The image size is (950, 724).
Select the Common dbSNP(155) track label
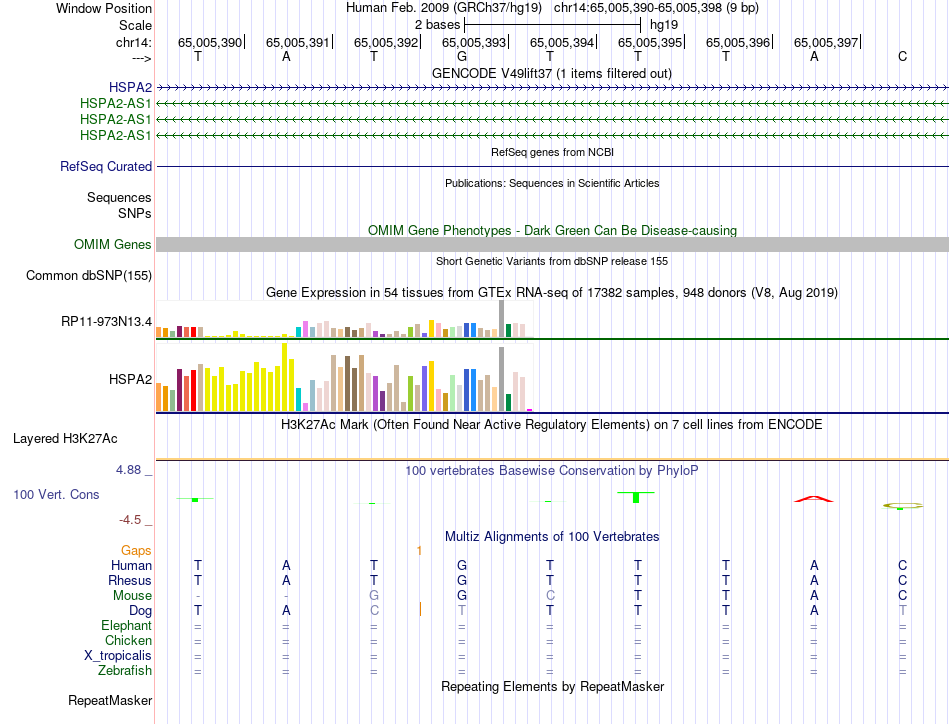[89, 276]
